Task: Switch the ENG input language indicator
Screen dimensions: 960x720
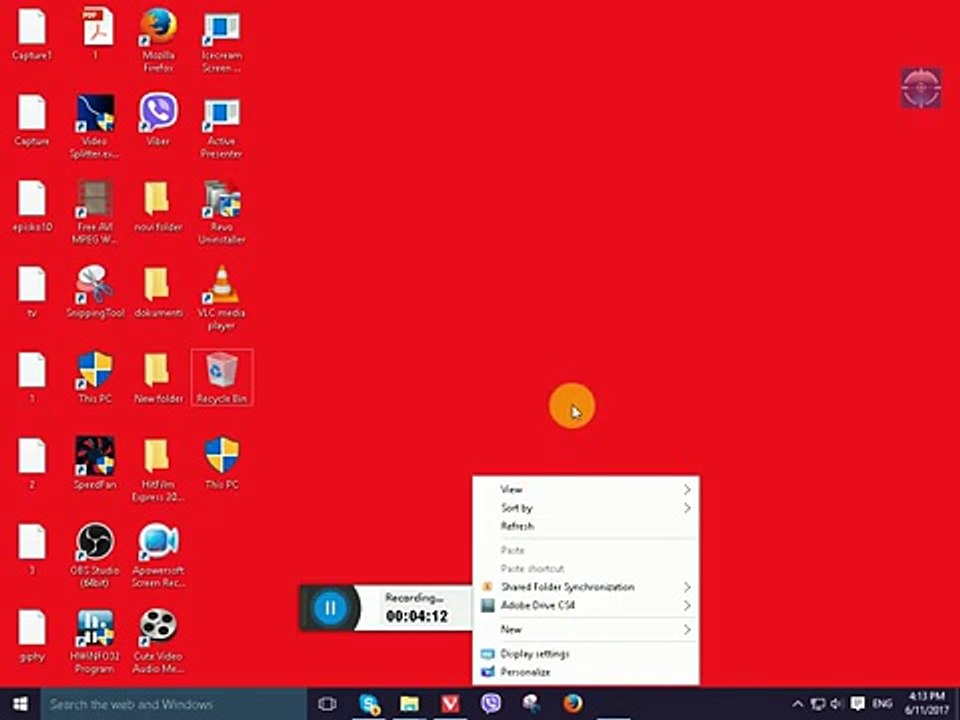Action: tap(882, 704)
